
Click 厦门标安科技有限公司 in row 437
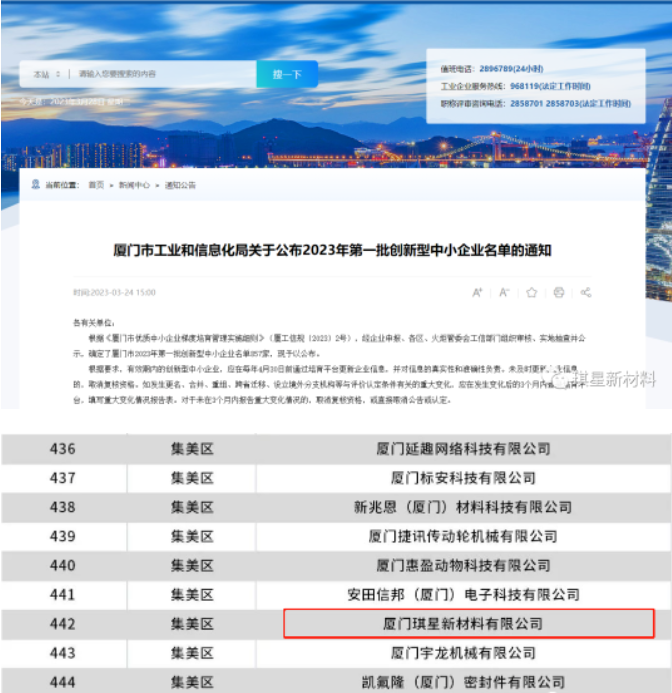(x=463, y=478)
